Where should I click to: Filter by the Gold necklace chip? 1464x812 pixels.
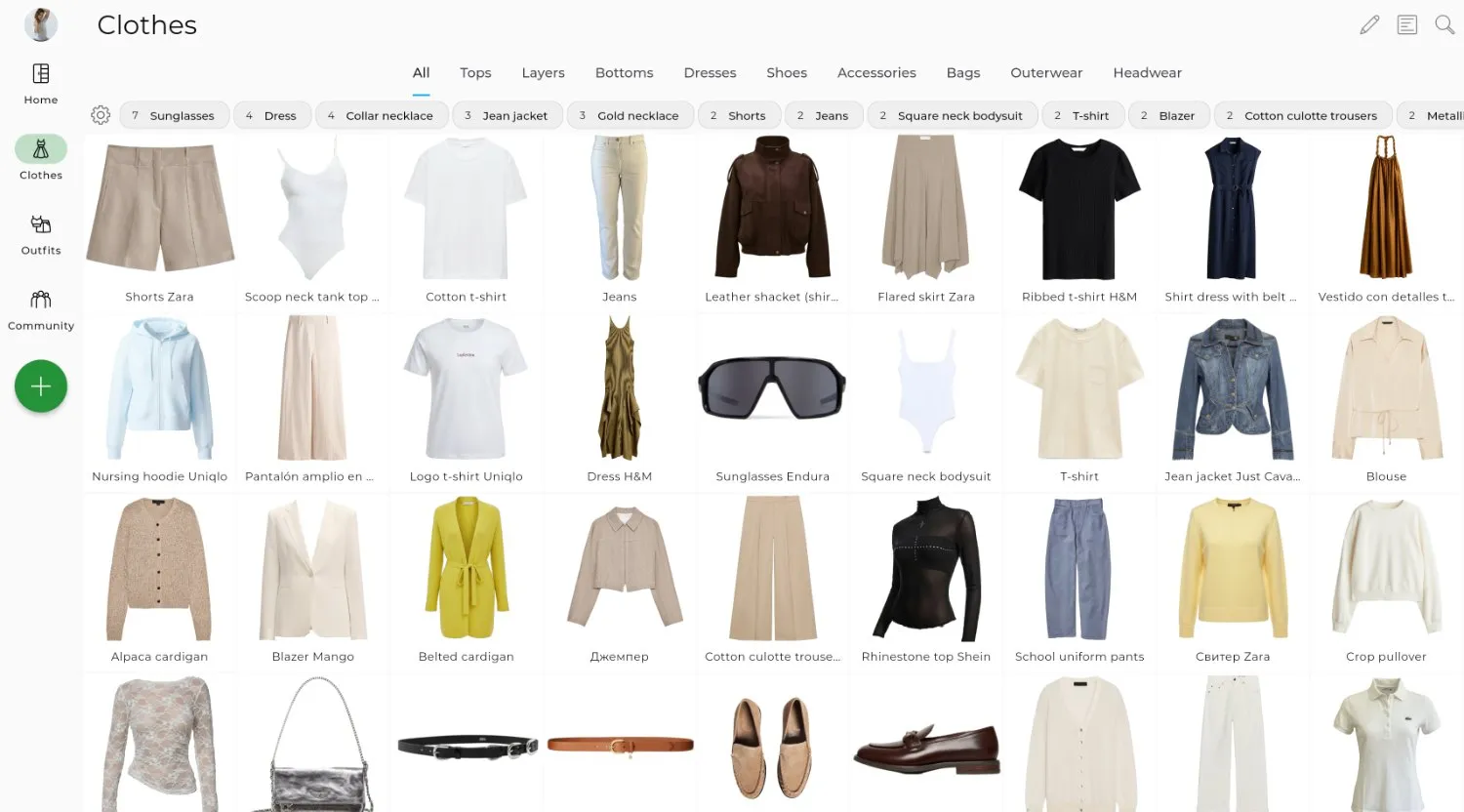pyautogui.click(x=630, y=115)
